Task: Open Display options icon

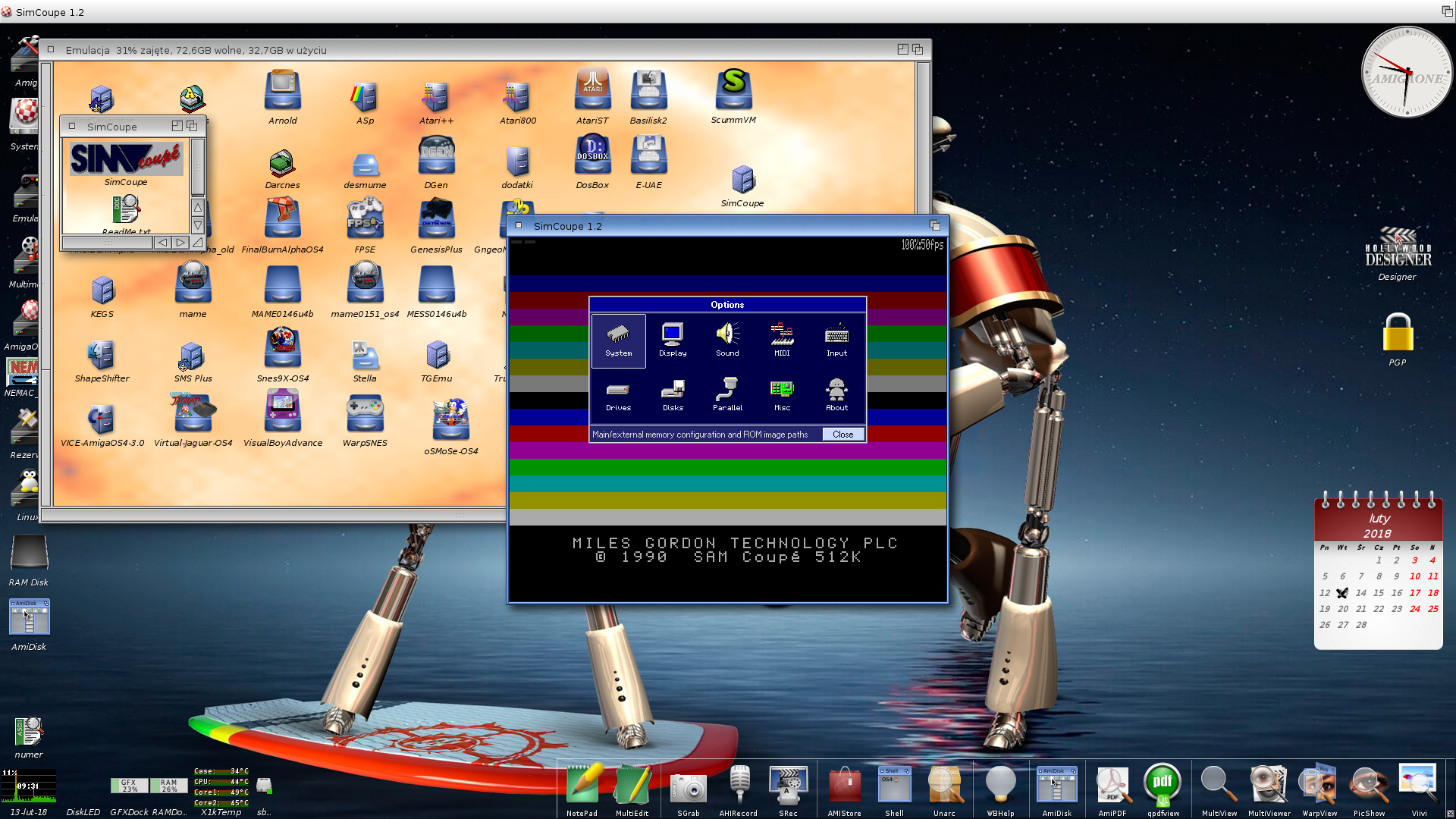Action: point(673,340)
